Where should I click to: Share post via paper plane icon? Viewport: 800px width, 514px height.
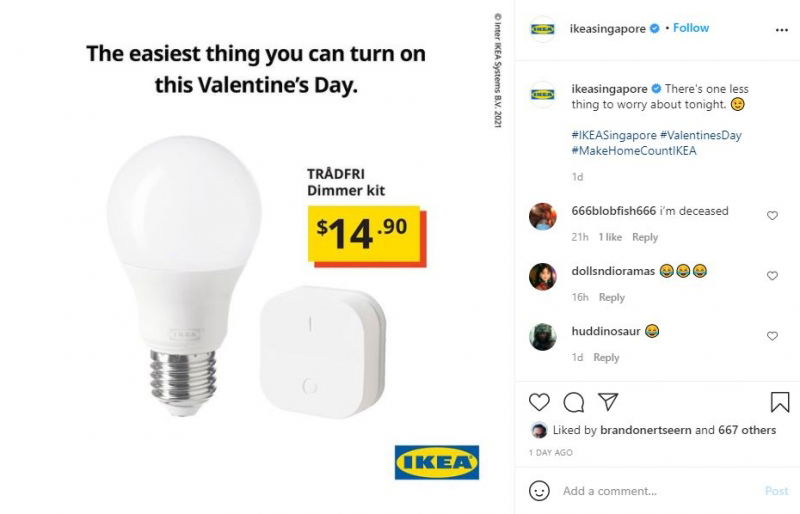608,402
